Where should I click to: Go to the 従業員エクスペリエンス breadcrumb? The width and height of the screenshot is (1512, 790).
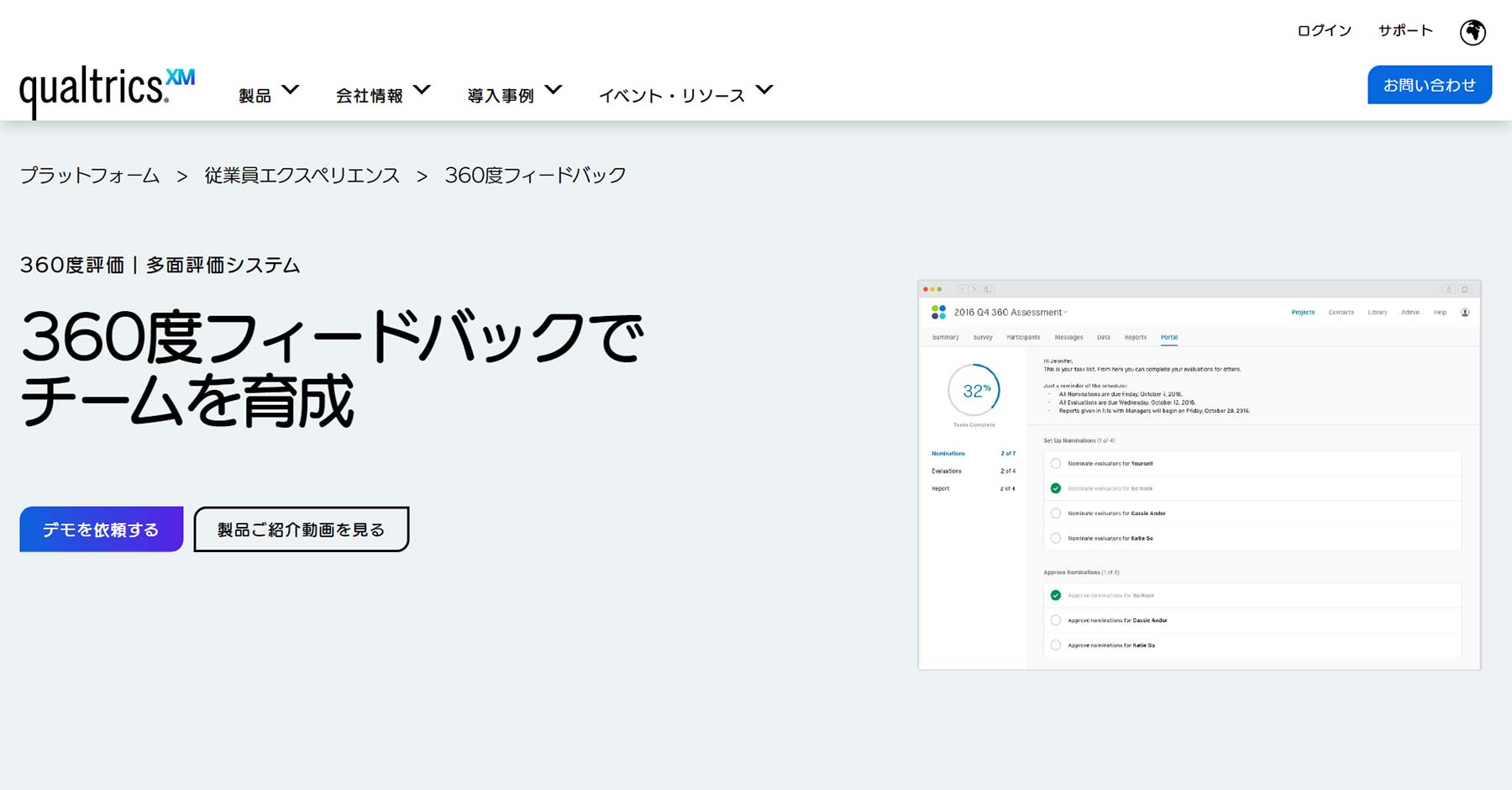302,176
